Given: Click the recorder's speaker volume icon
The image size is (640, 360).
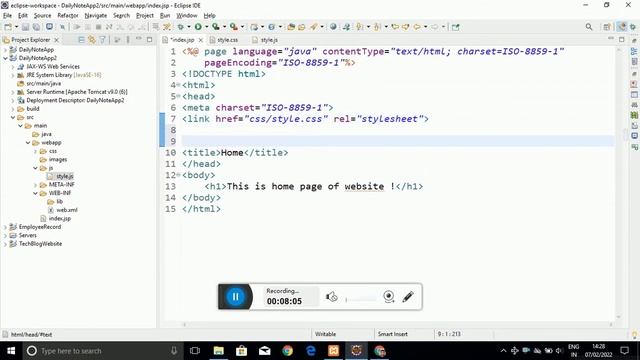Looking at the screenshot, I should coord(331,297).
